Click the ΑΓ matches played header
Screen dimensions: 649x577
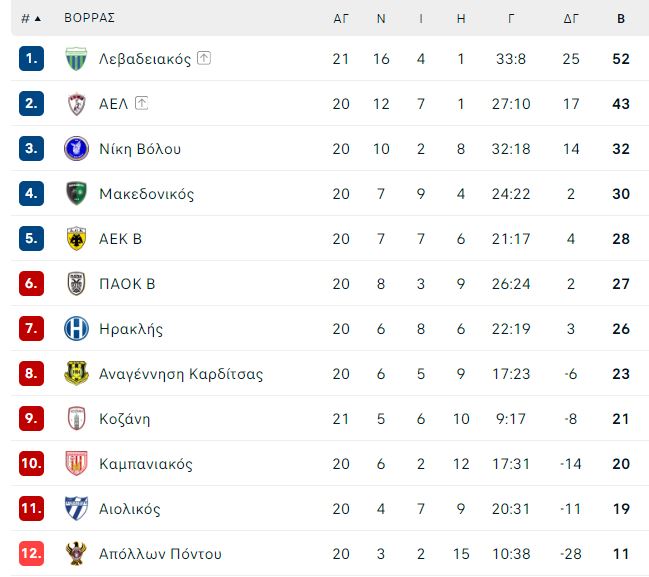tap(341, 19)
